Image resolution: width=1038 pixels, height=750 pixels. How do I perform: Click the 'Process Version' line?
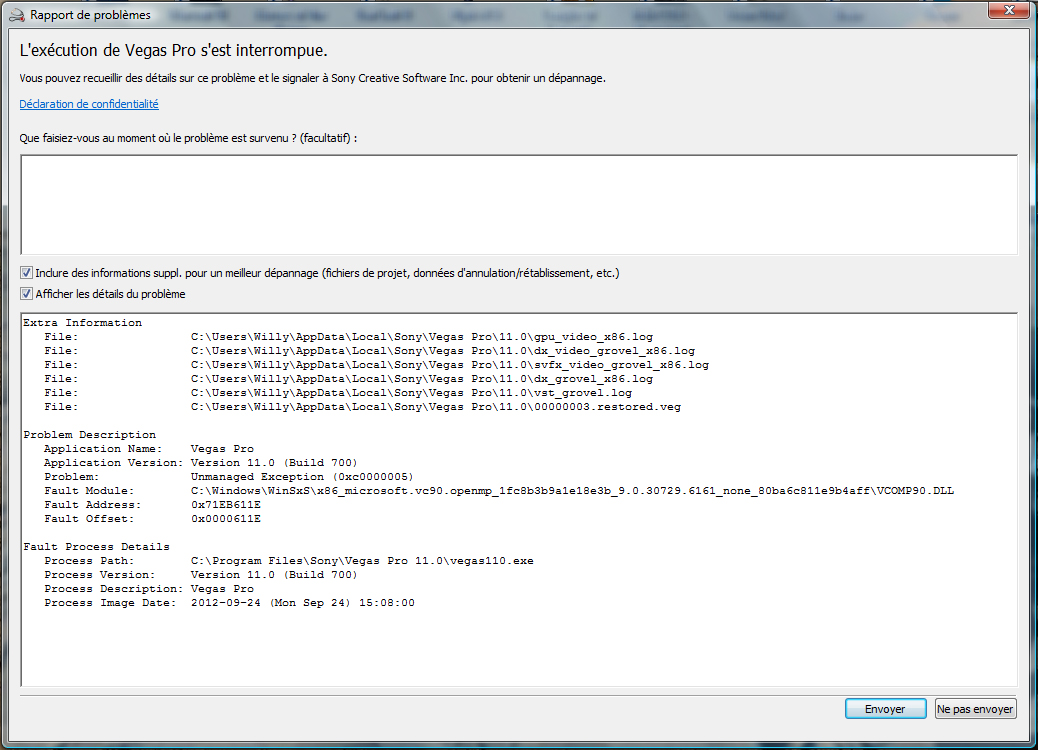pos(201,575)
